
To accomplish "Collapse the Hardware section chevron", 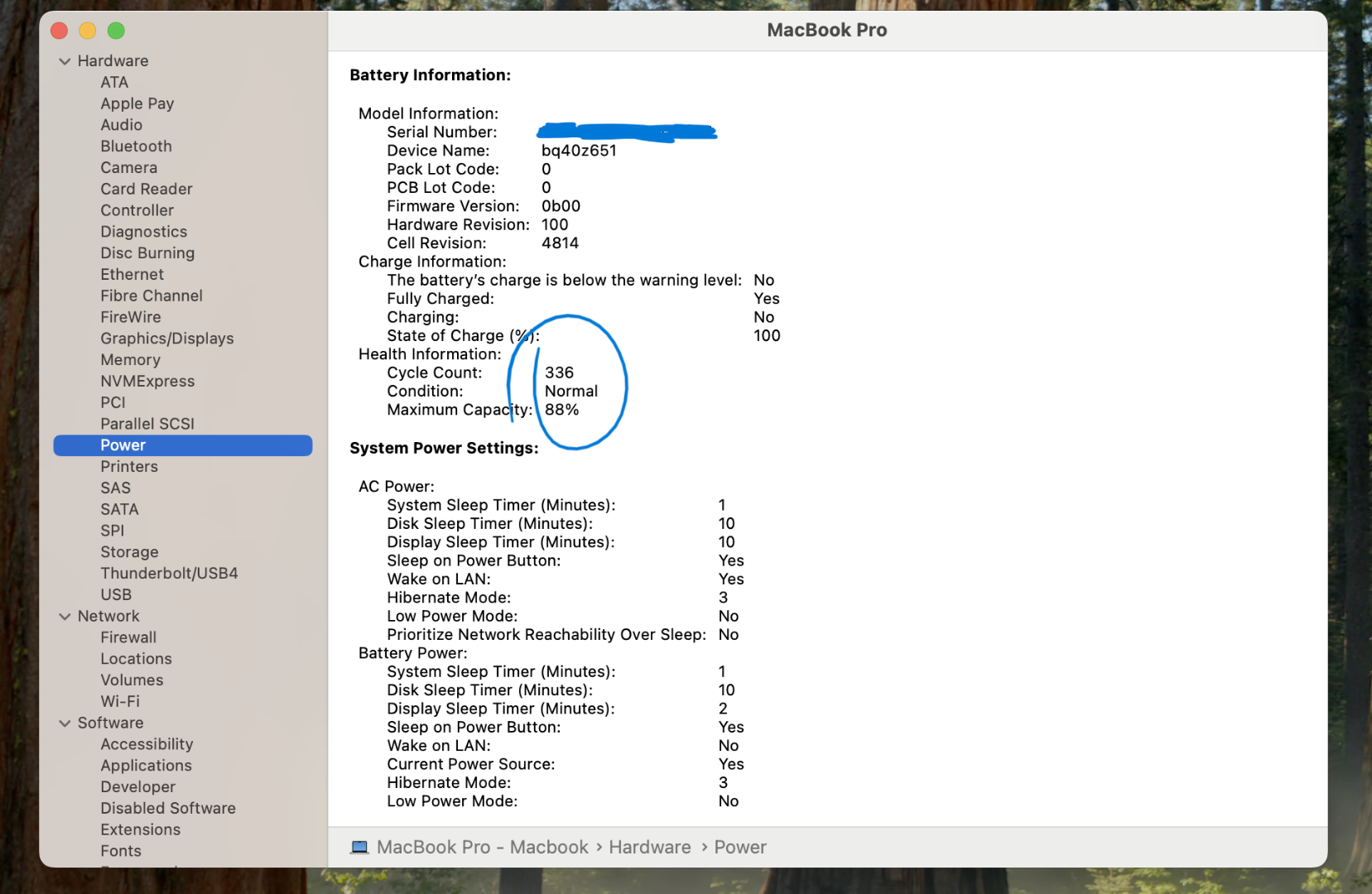I will [x=65, y=61].
